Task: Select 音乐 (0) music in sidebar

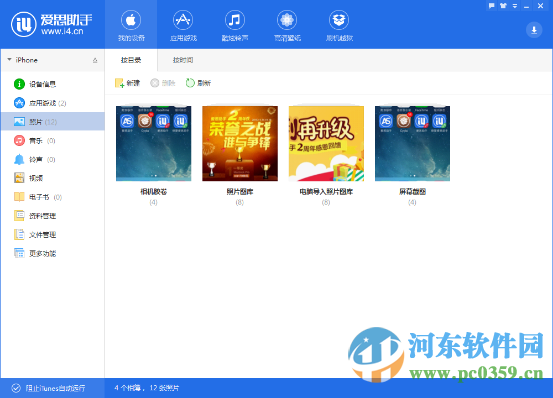Action: click(x=53, y=140)
